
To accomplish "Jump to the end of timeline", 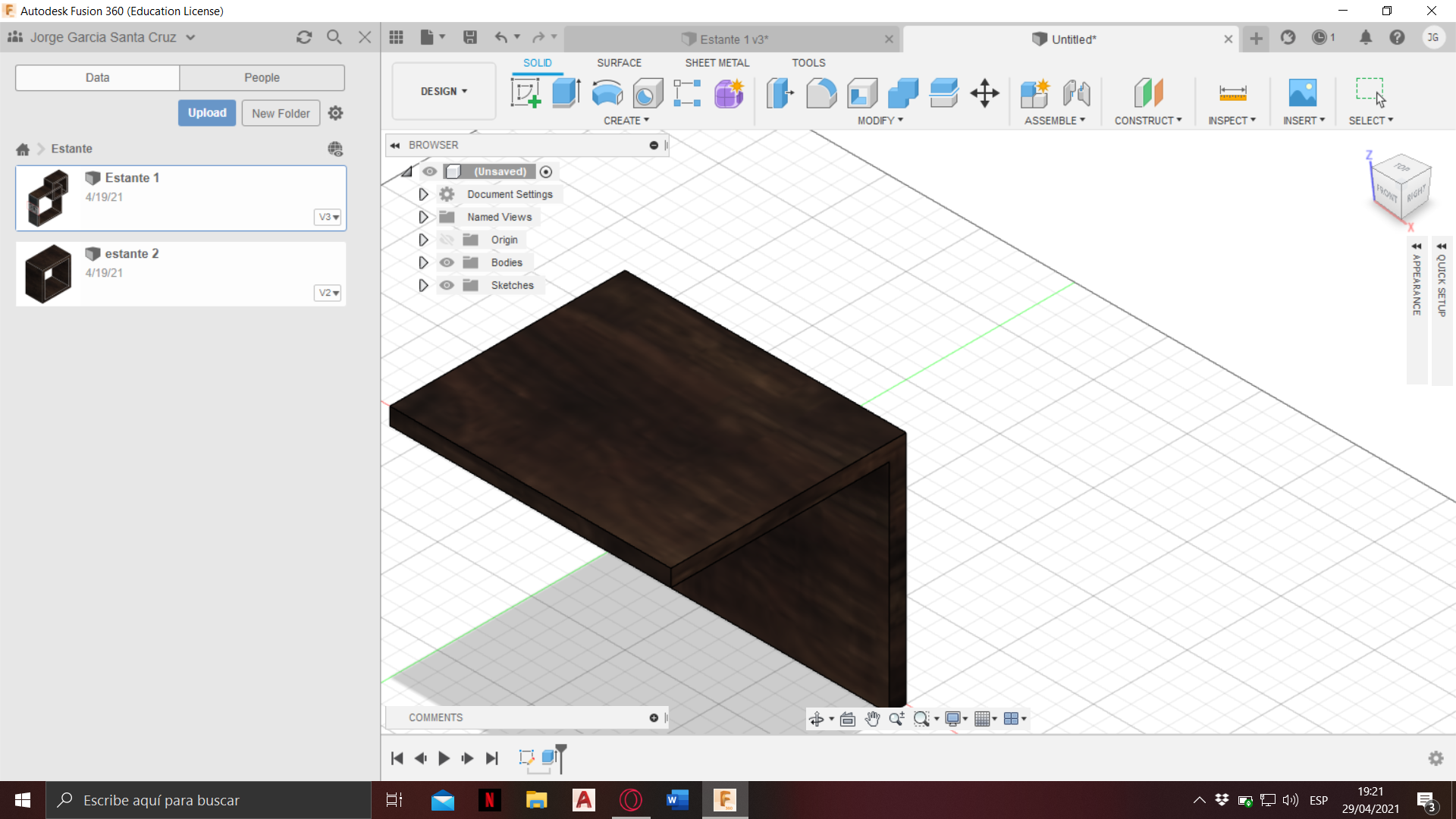I will click(x=492, y=758).
